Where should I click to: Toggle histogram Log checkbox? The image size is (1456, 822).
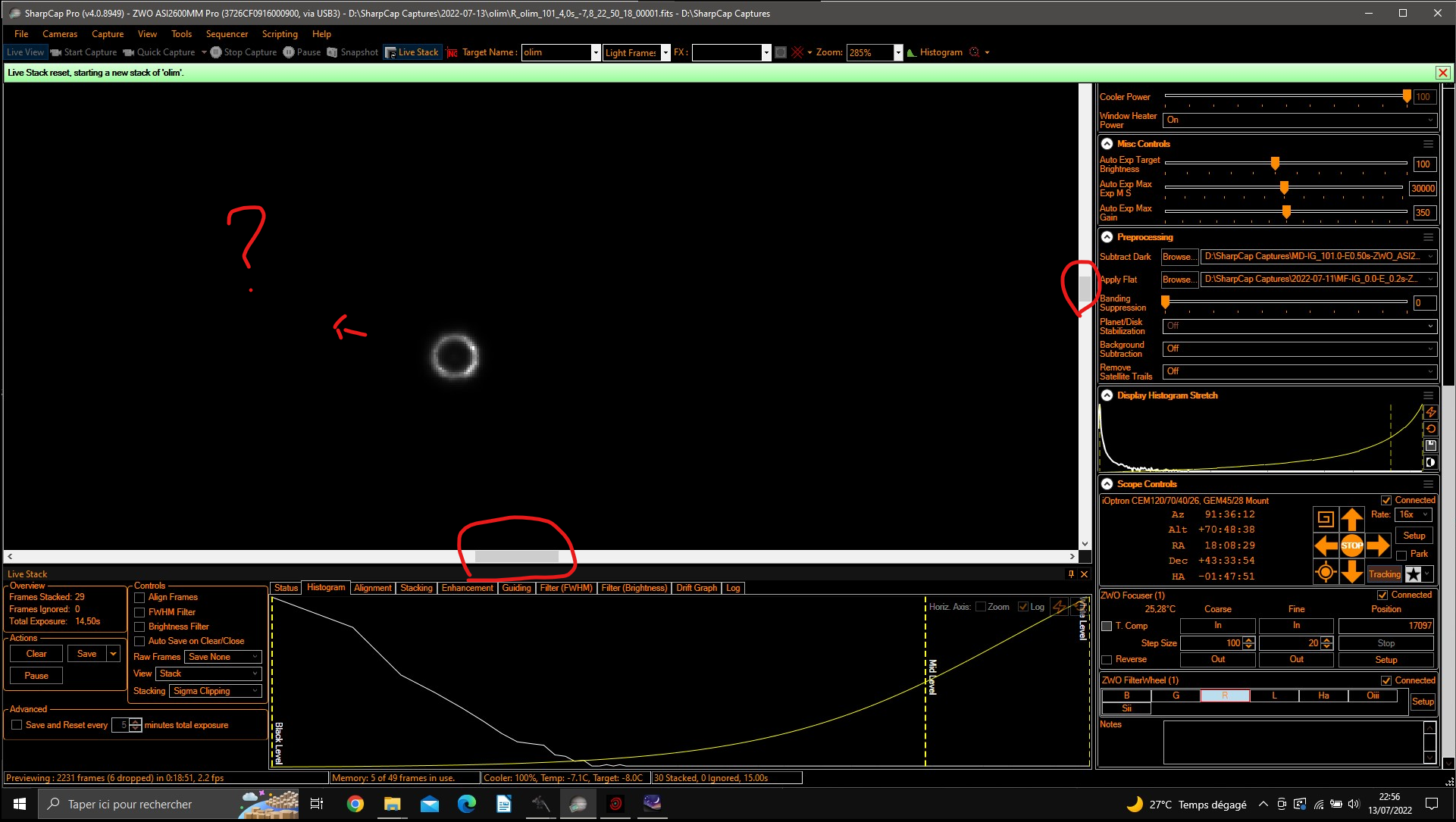(x=1023, y=607)
